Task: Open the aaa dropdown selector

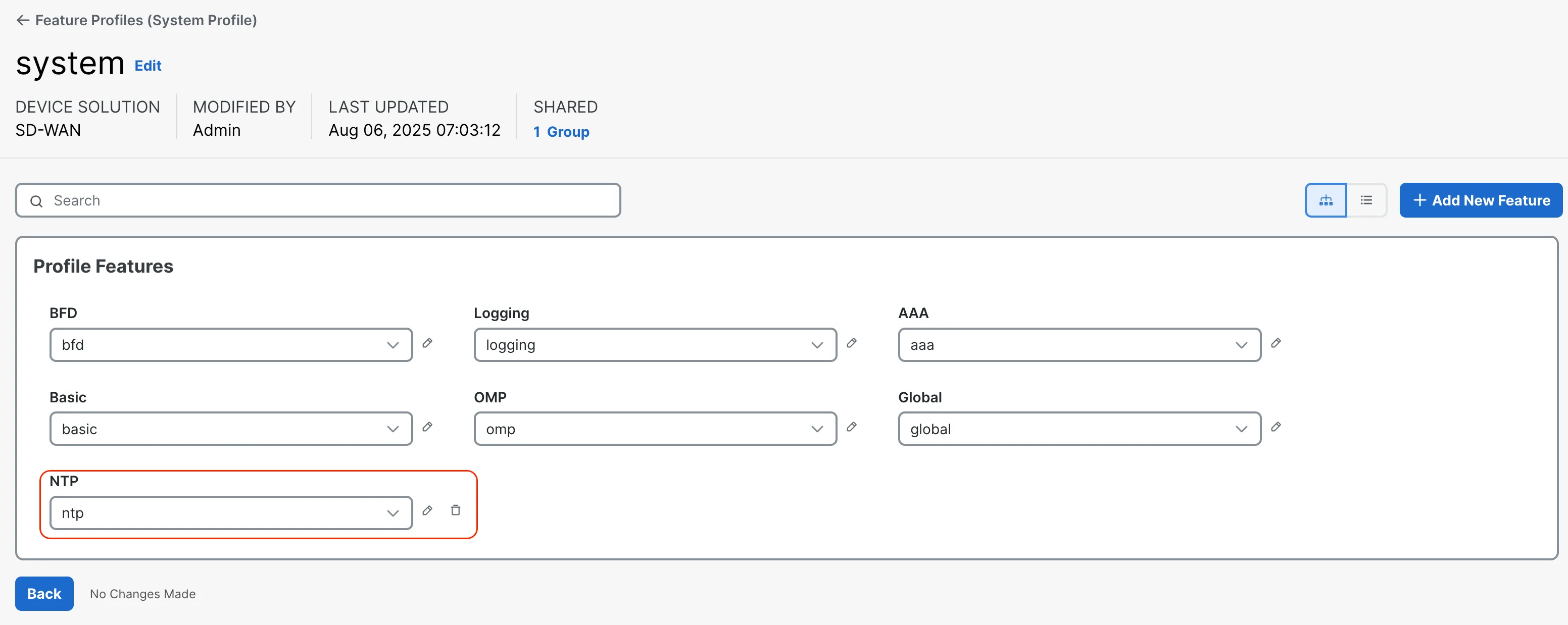Action: click(1079, 345)
